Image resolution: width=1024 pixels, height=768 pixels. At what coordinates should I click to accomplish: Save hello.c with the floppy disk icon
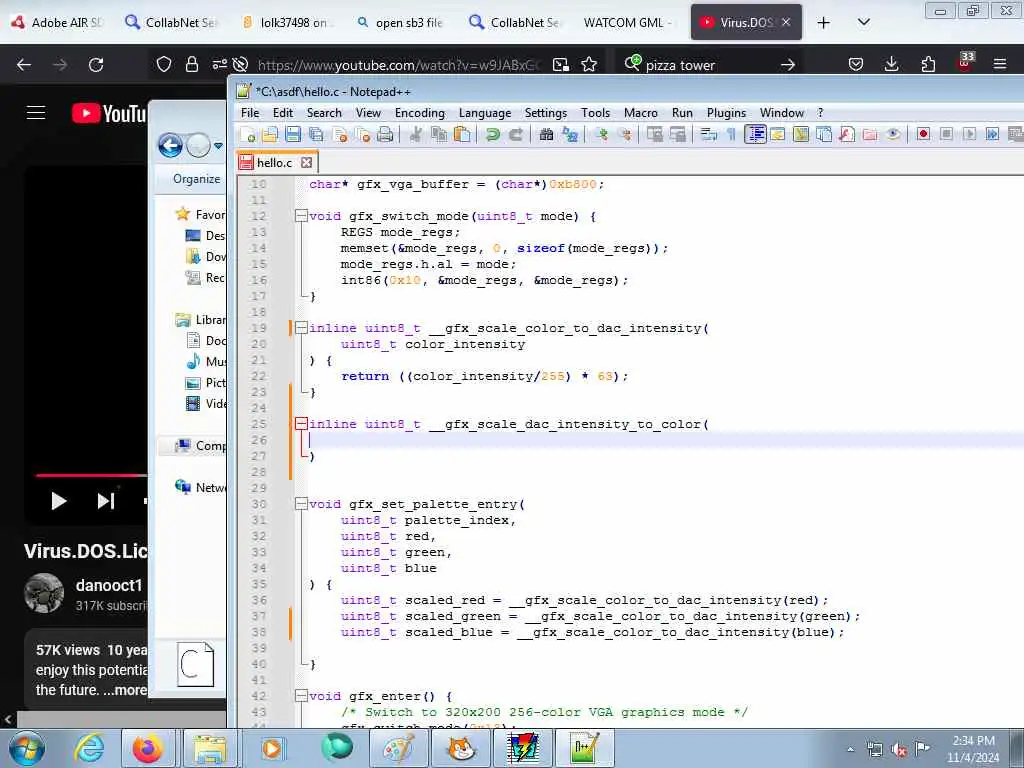coord(293,135)
